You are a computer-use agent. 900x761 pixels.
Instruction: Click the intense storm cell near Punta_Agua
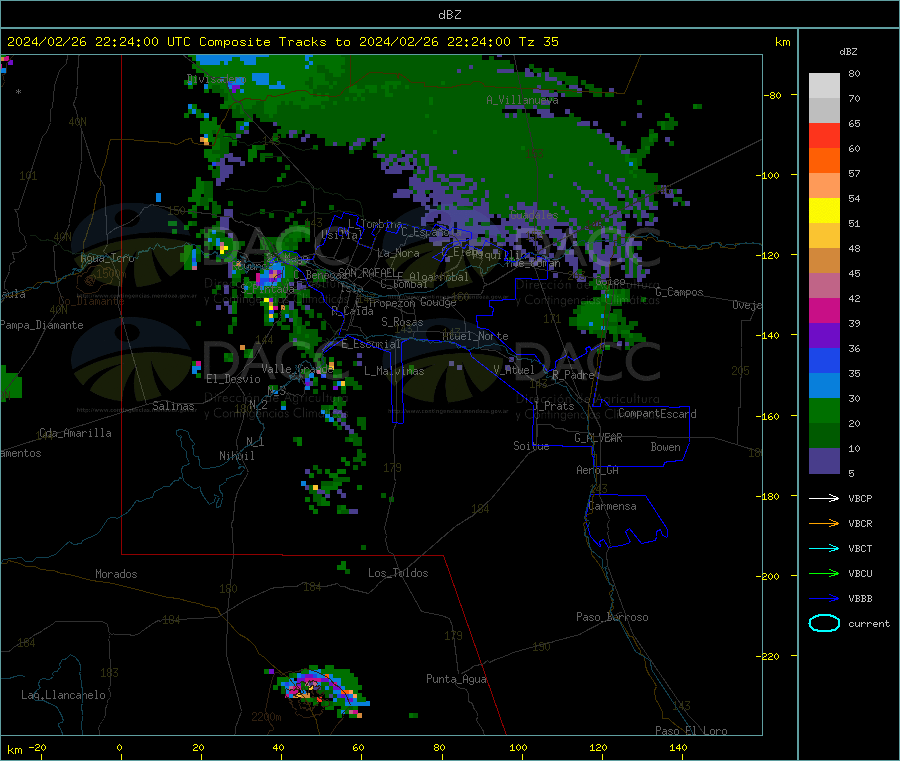321,690
